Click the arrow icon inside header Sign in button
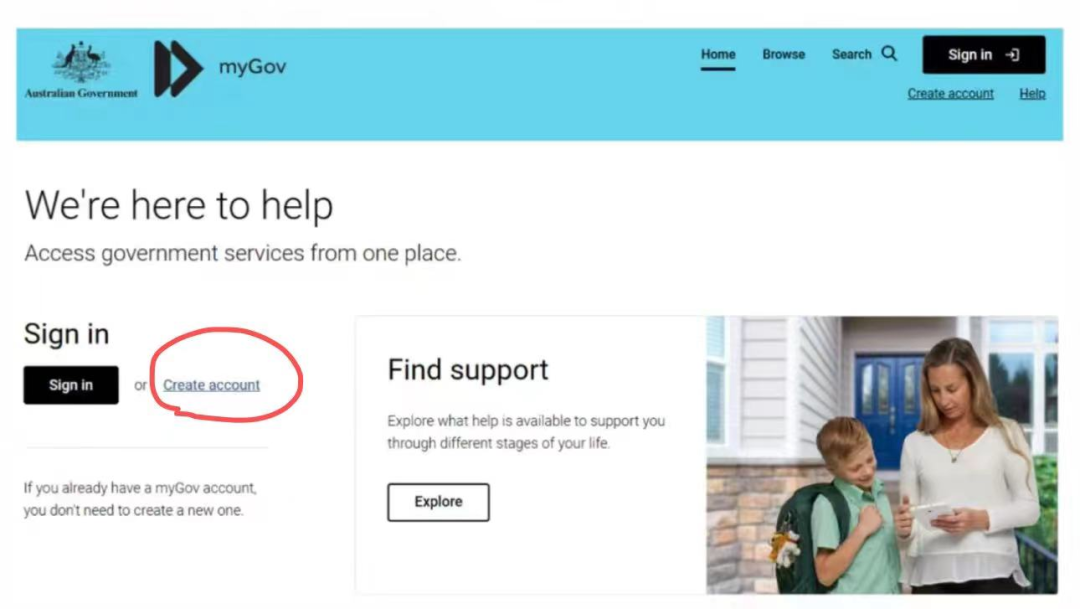1080x609 pixels. point(1012,55)
